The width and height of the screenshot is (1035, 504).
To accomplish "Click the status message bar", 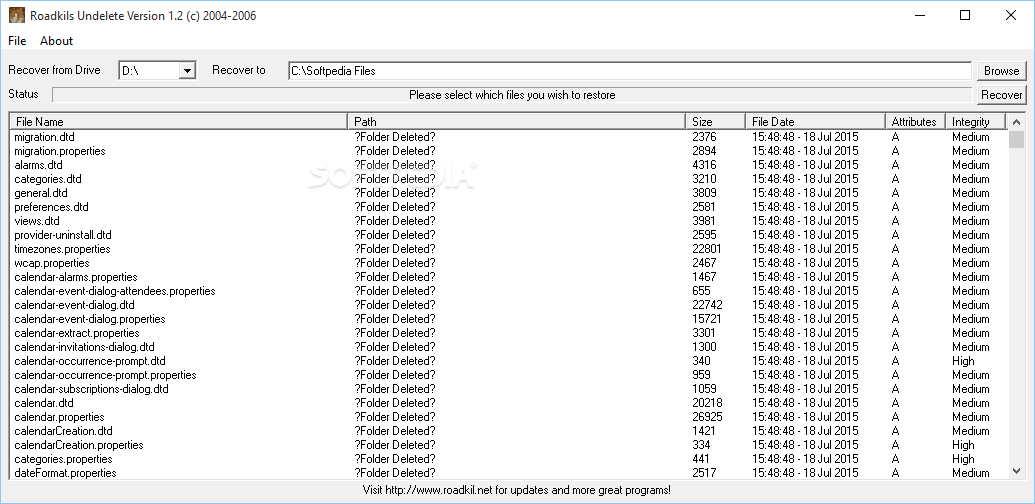I will 512,95.
